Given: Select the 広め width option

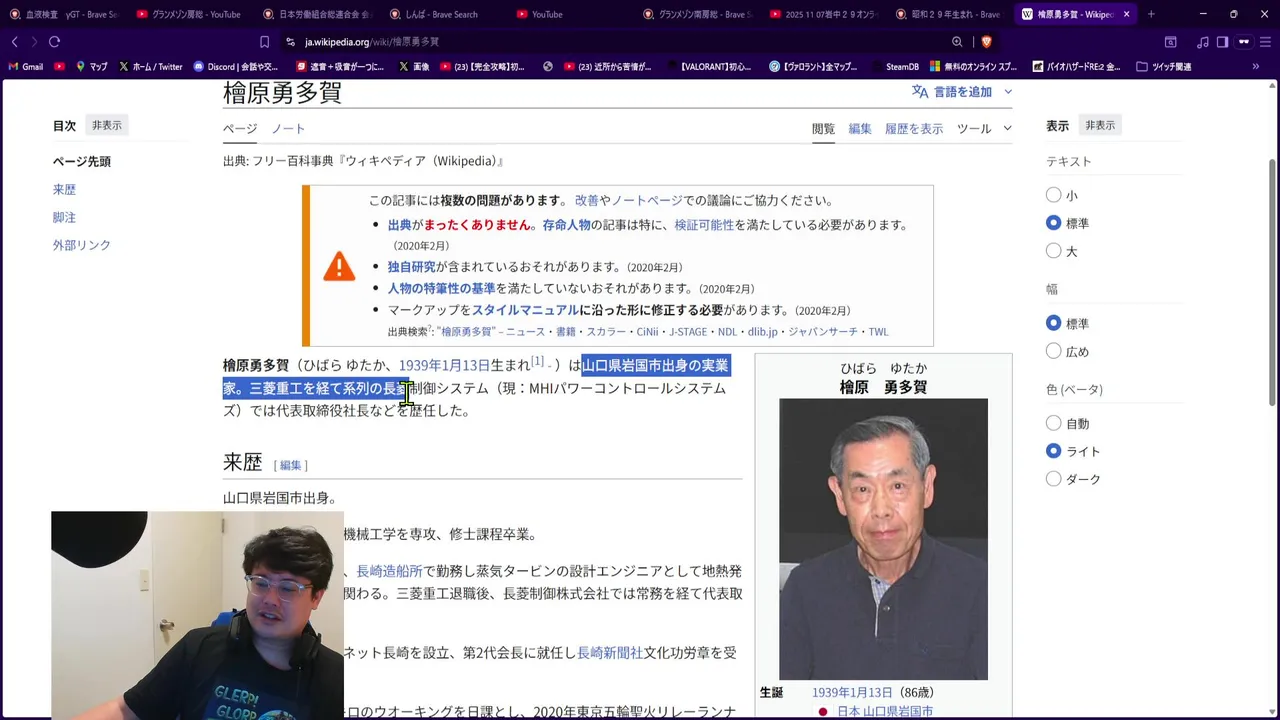Looking at the screenshot, I should tap(1054, 351).
